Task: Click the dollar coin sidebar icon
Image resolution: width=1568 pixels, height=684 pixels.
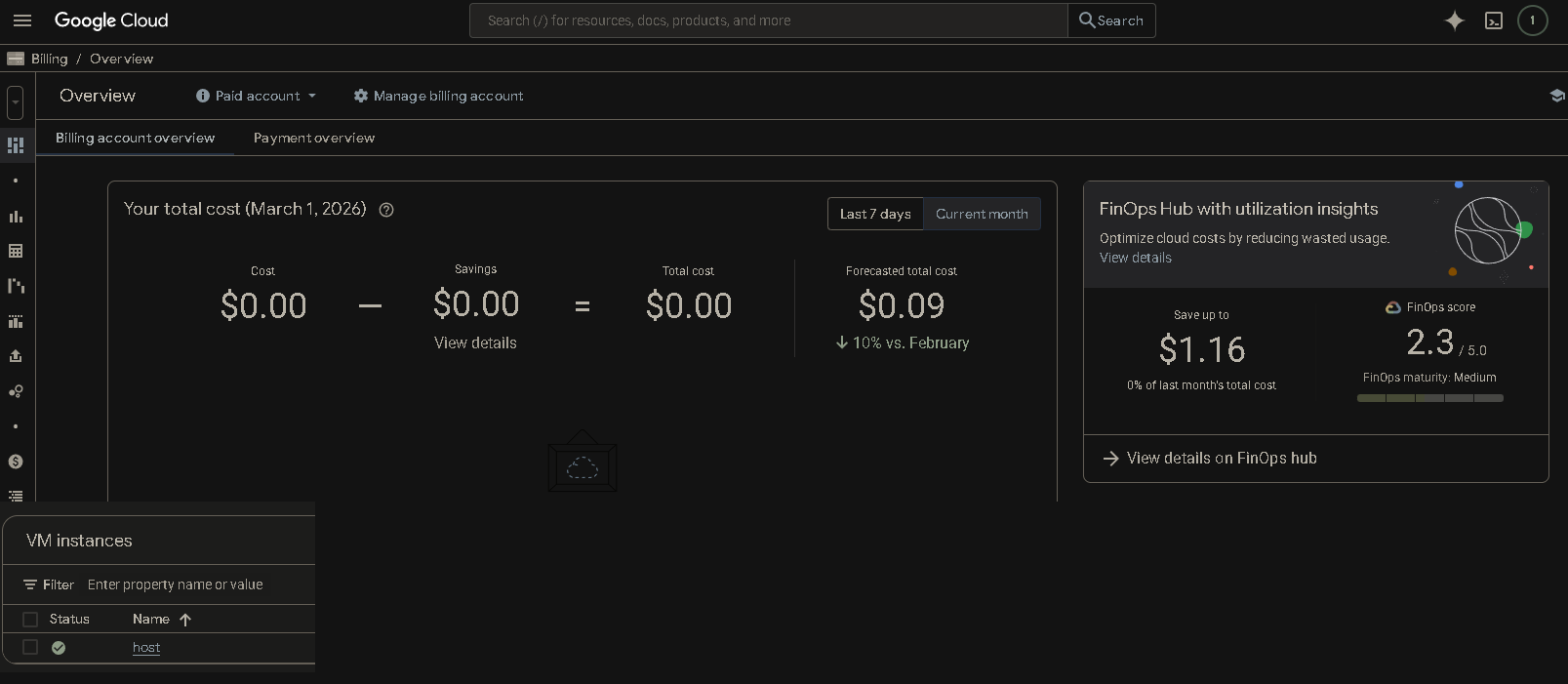Action: 16,462
